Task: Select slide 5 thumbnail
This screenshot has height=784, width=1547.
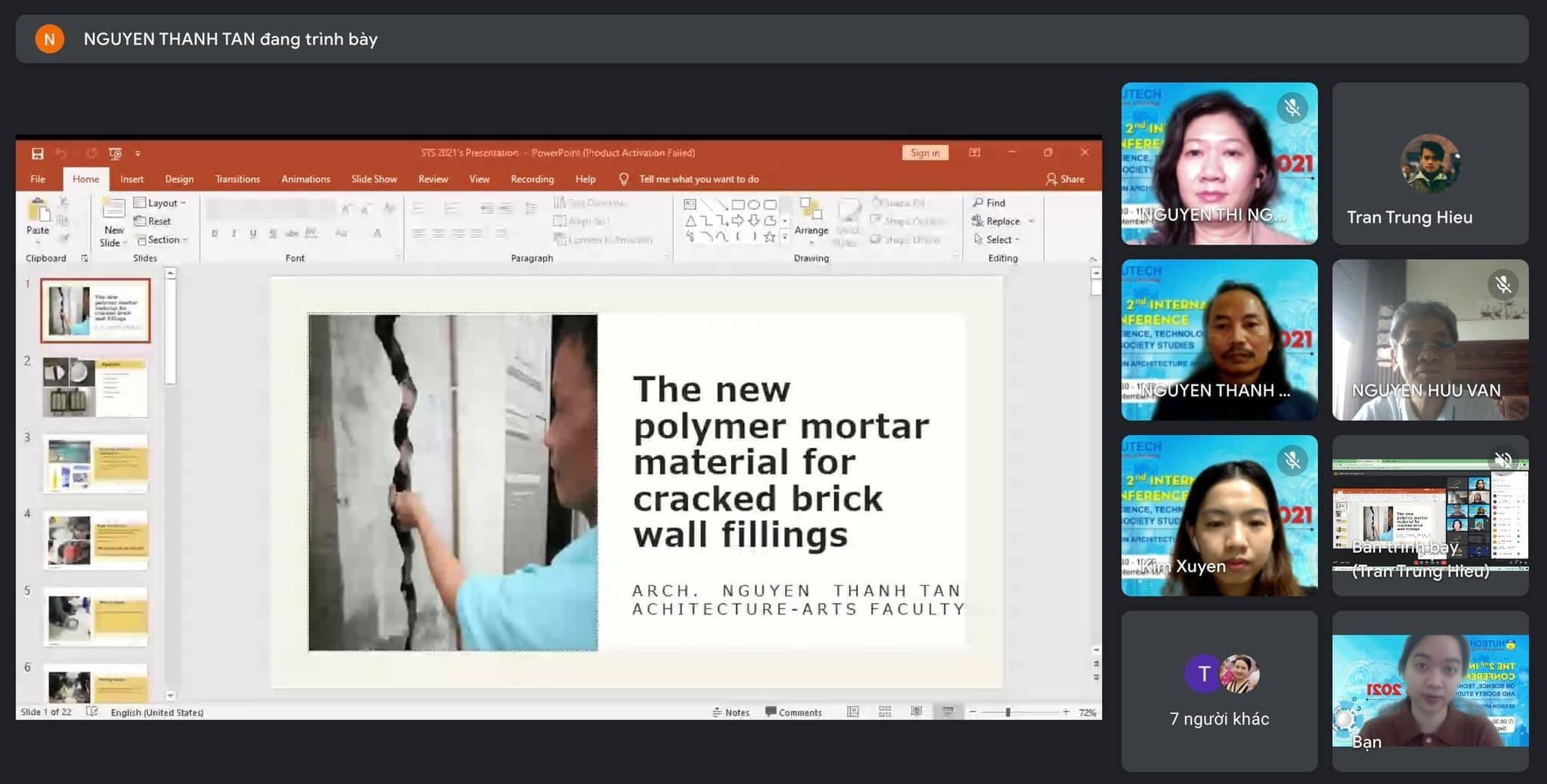Action: pyautogui.click(x=95, y=617)
